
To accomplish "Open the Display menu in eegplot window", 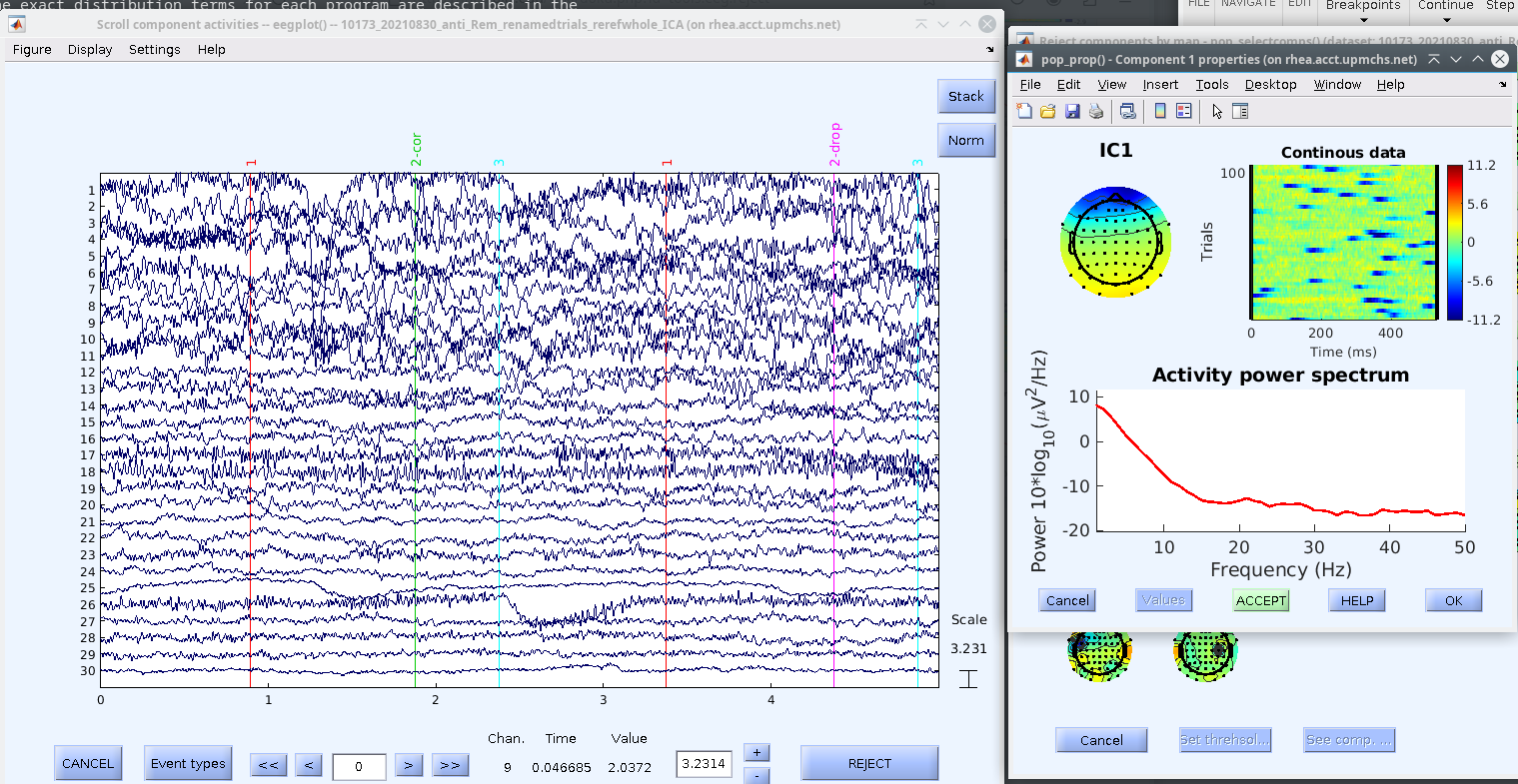I will point(90,50).
